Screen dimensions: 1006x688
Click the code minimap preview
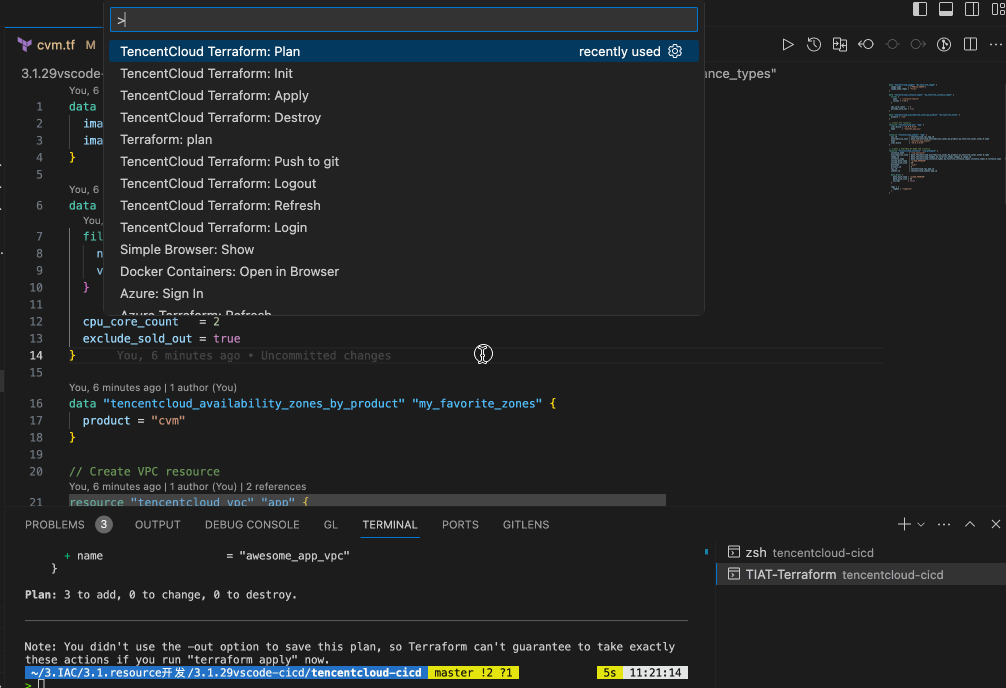tap(943, 138)
